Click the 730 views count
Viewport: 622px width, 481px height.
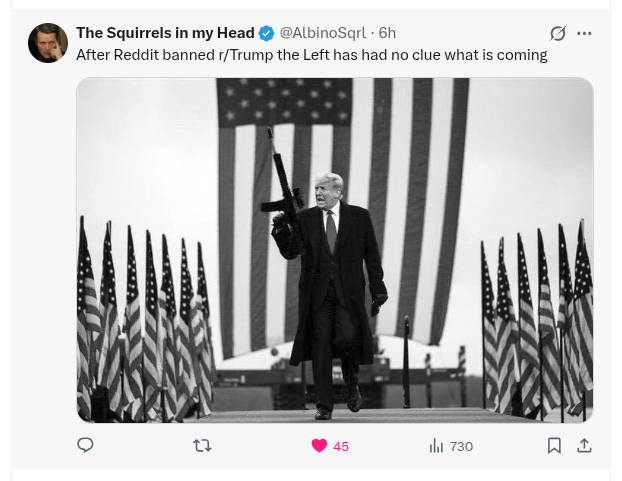[461, 447]
